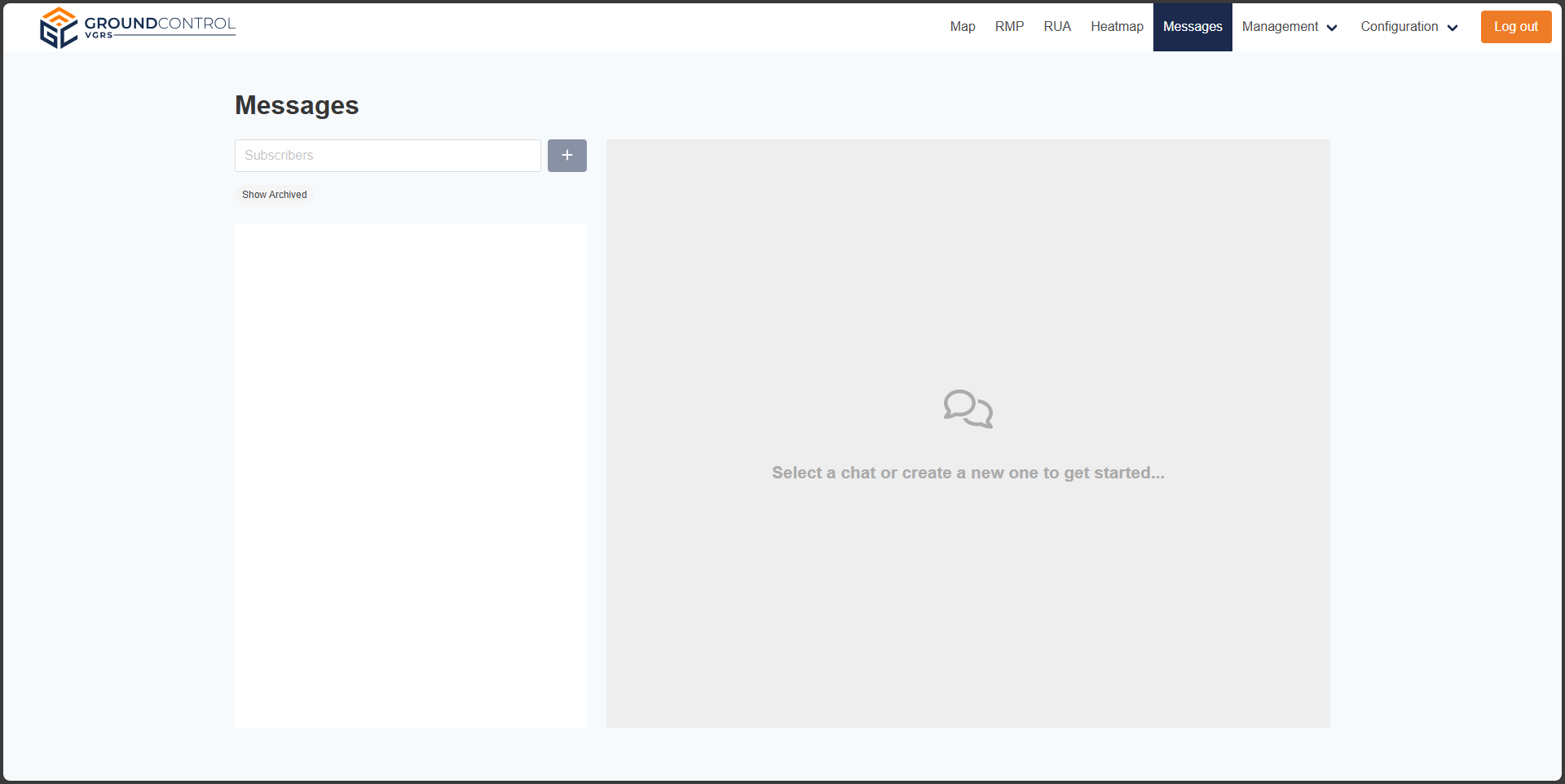Click the chevron arrow beside Configuration
Image resolution: width=1565 pixels, height=784 pixels.
click(1453, 28)
